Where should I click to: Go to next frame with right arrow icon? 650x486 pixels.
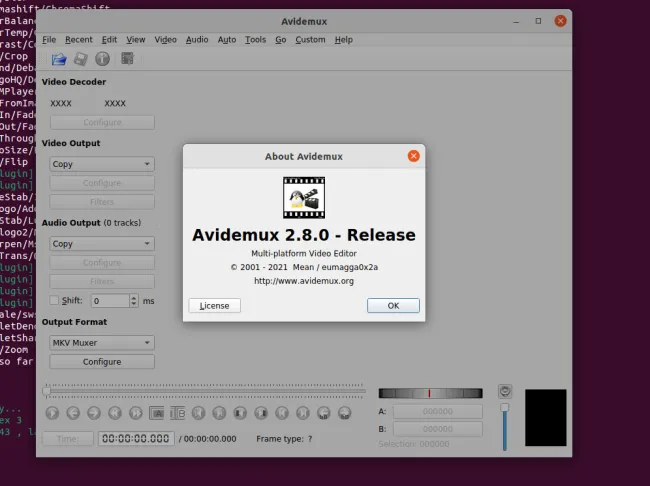coord(94,413)
